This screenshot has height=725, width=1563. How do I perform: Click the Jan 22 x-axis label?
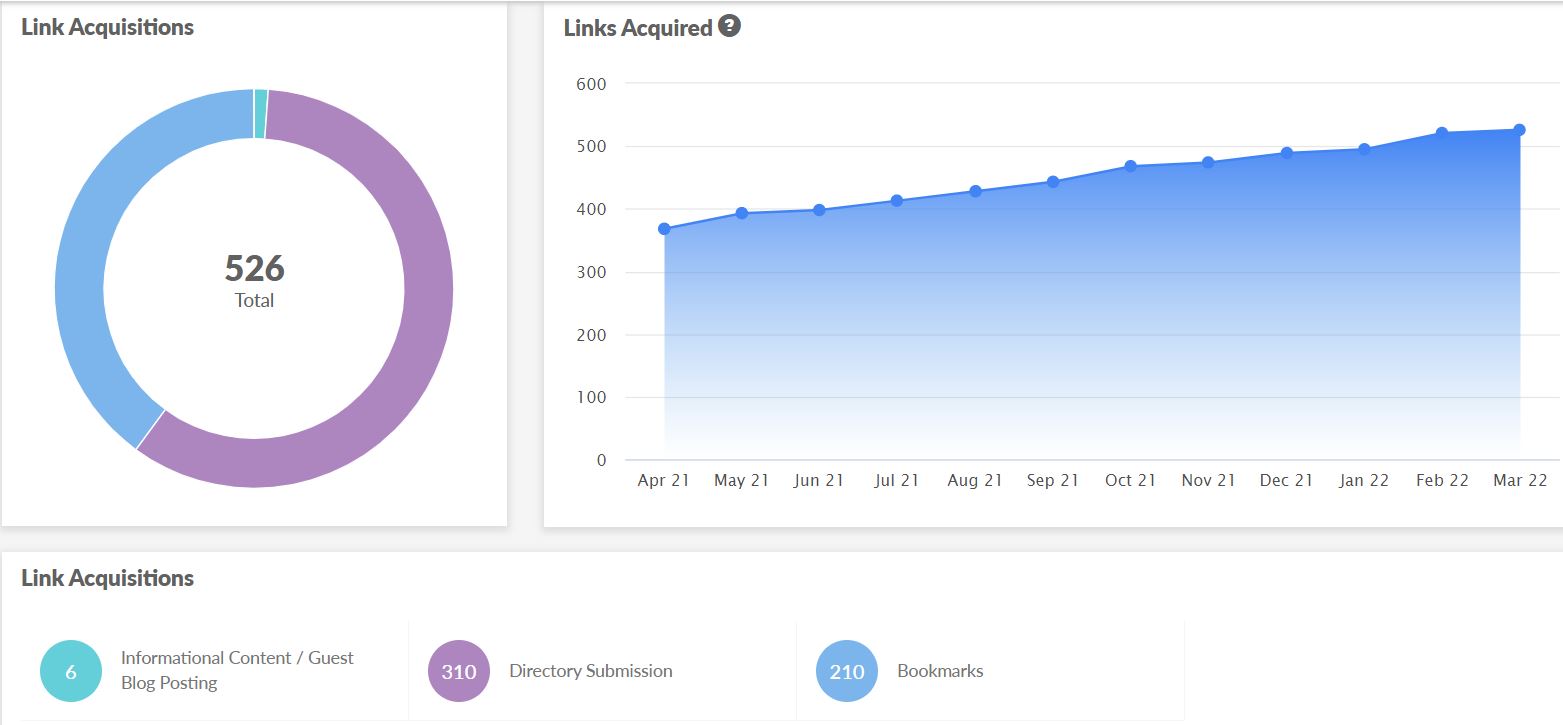pyautogui.click(x=1364, y=480)
